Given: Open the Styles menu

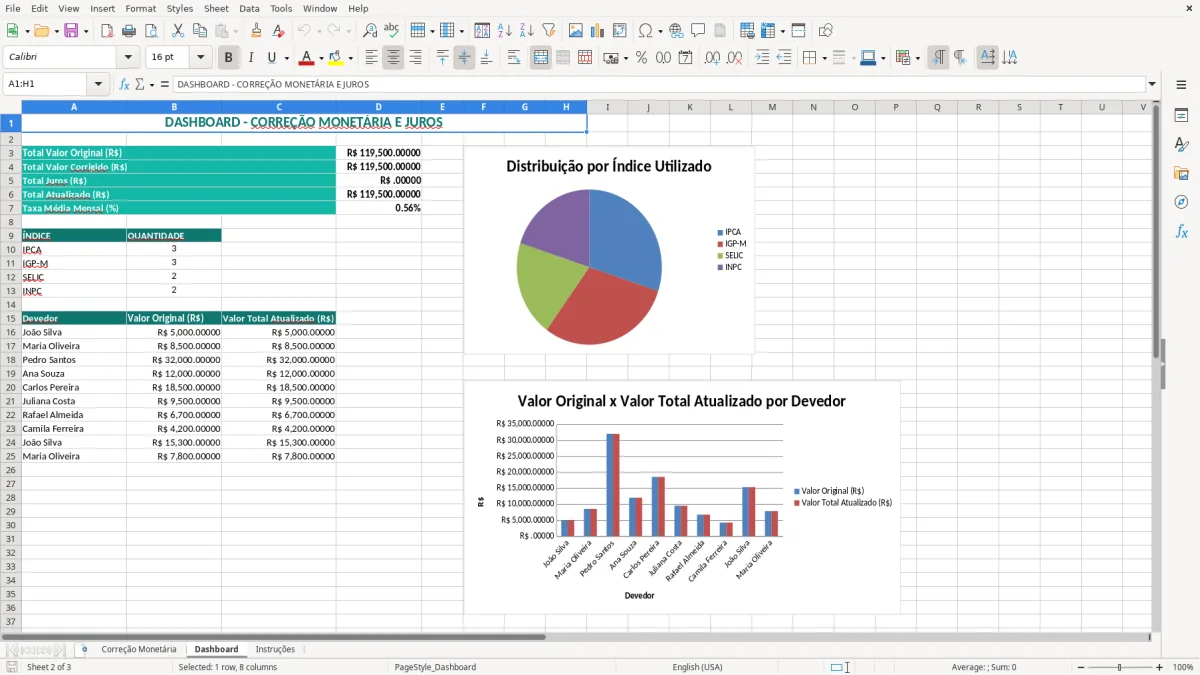Looking at the screenshot, I should 180,8.
